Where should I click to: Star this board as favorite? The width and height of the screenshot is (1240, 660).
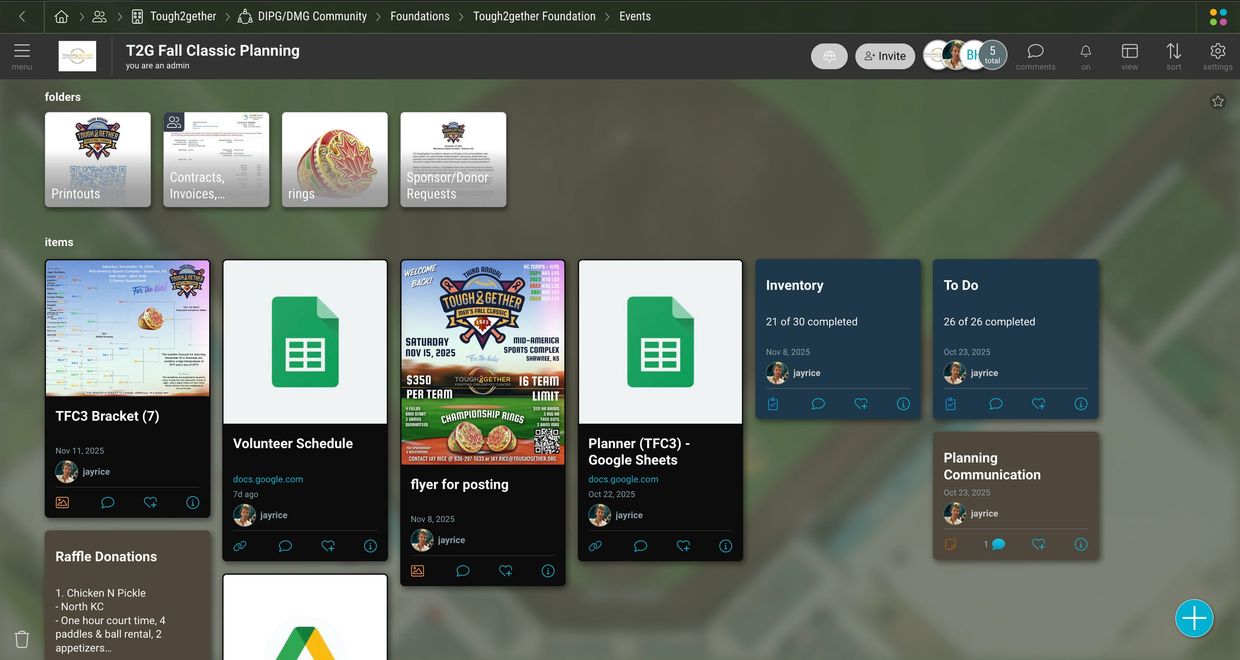[1217, 101]
